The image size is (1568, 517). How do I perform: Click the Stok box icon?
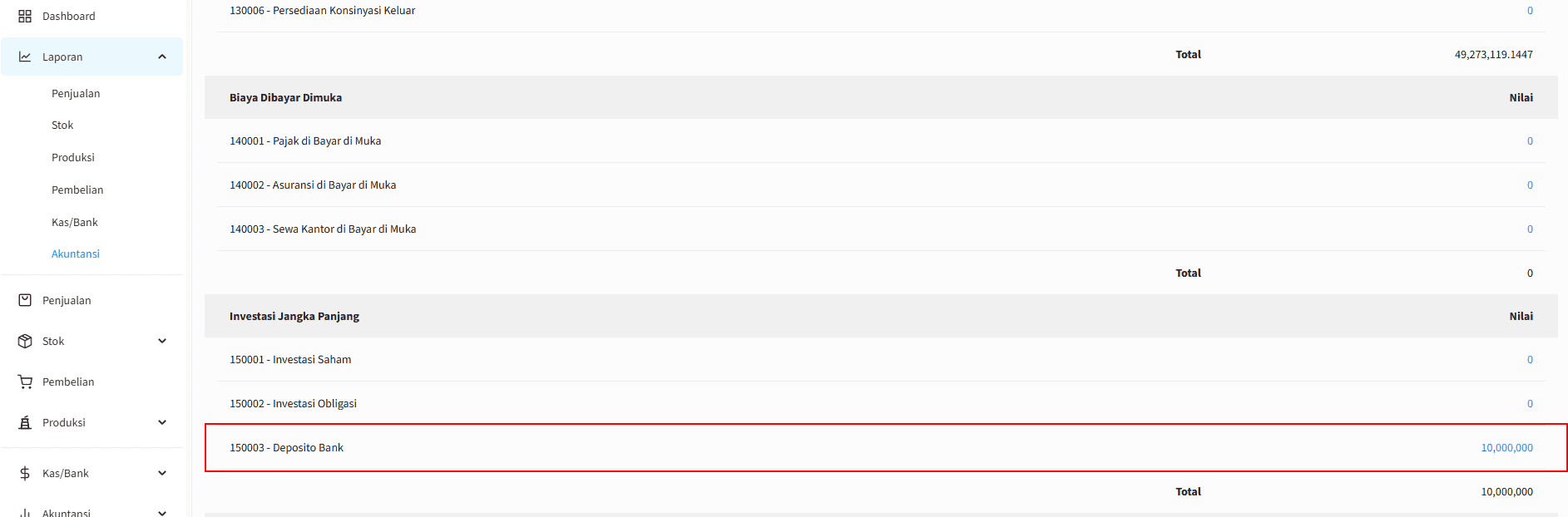coord(25,341)
